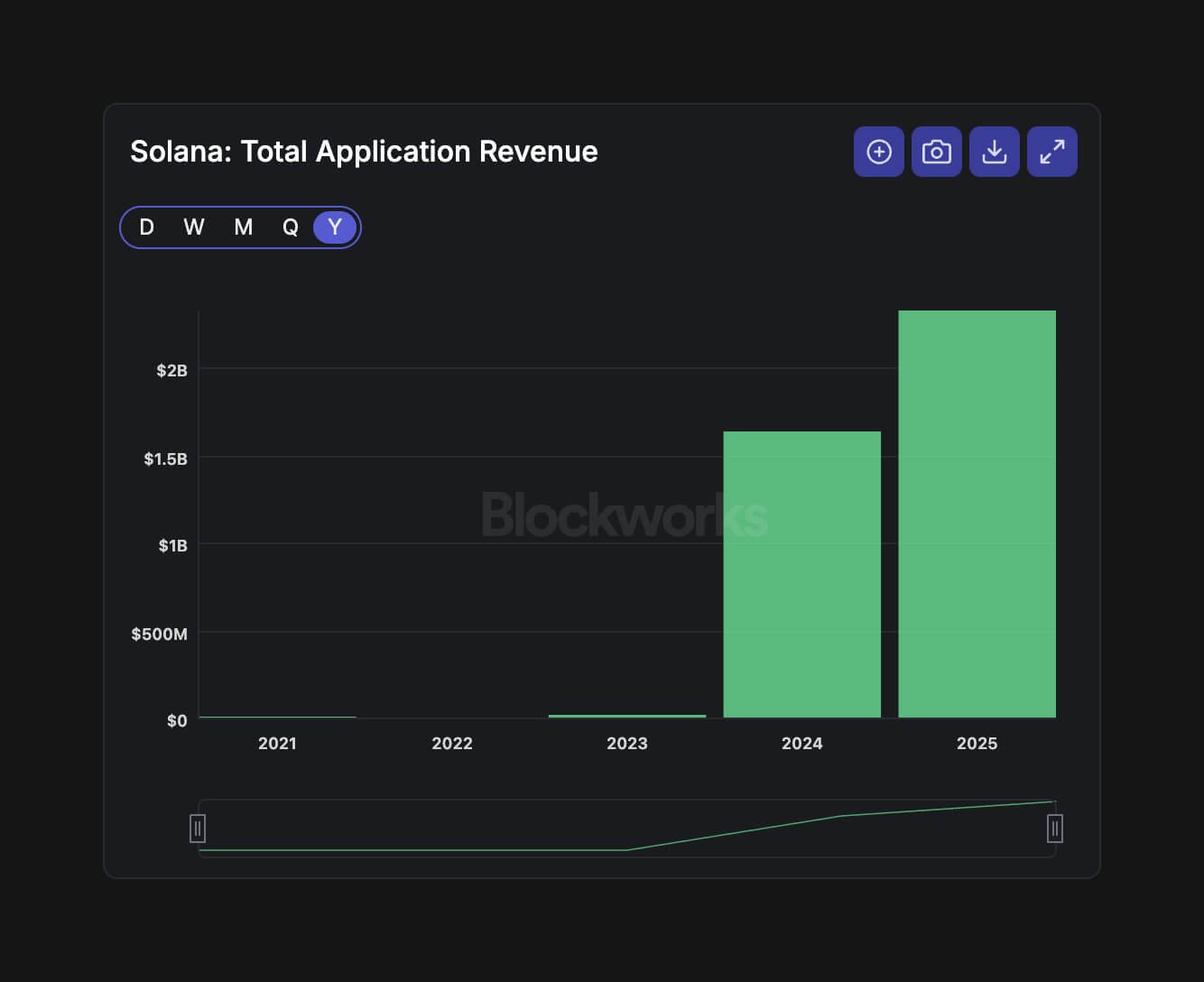Select the 2024 revenue bar
Screen dimensions: 1204x982
pos(801,573)
